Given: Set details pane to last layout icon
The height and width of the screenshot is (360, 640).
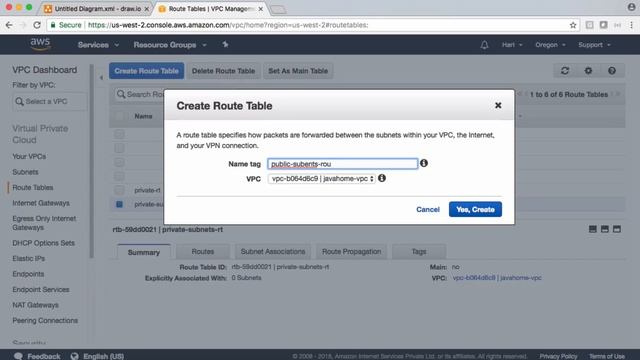Looking at the screenshot, I should click(617, 229).
